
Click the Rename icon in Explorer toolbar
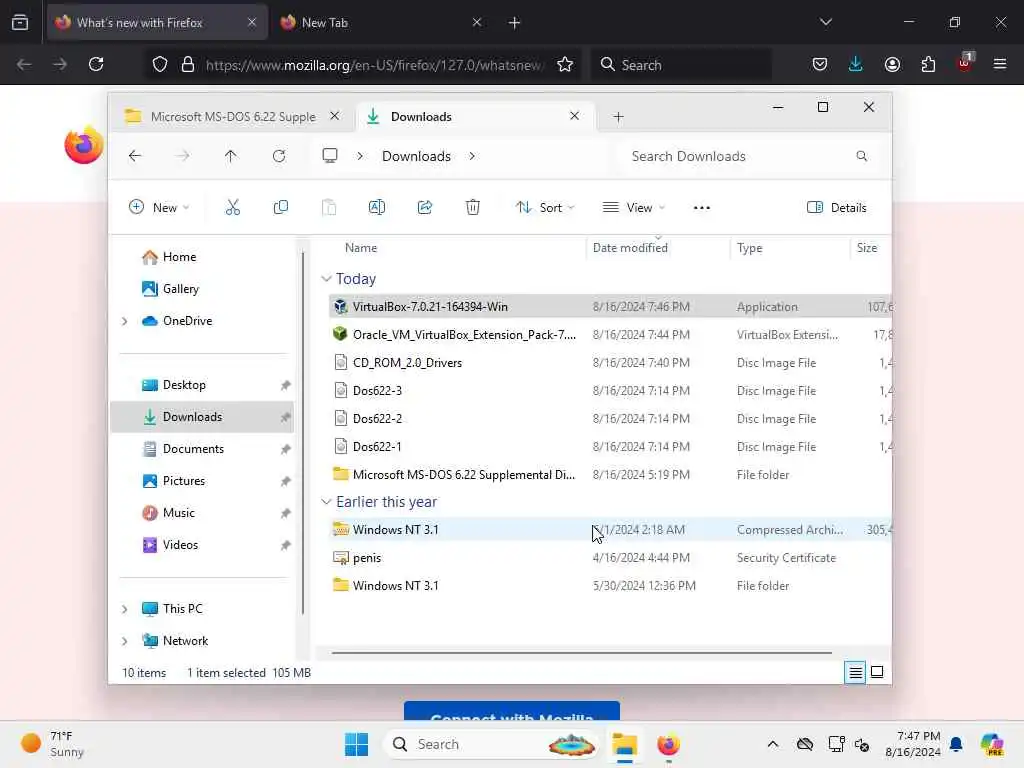[x=377, y=208]
